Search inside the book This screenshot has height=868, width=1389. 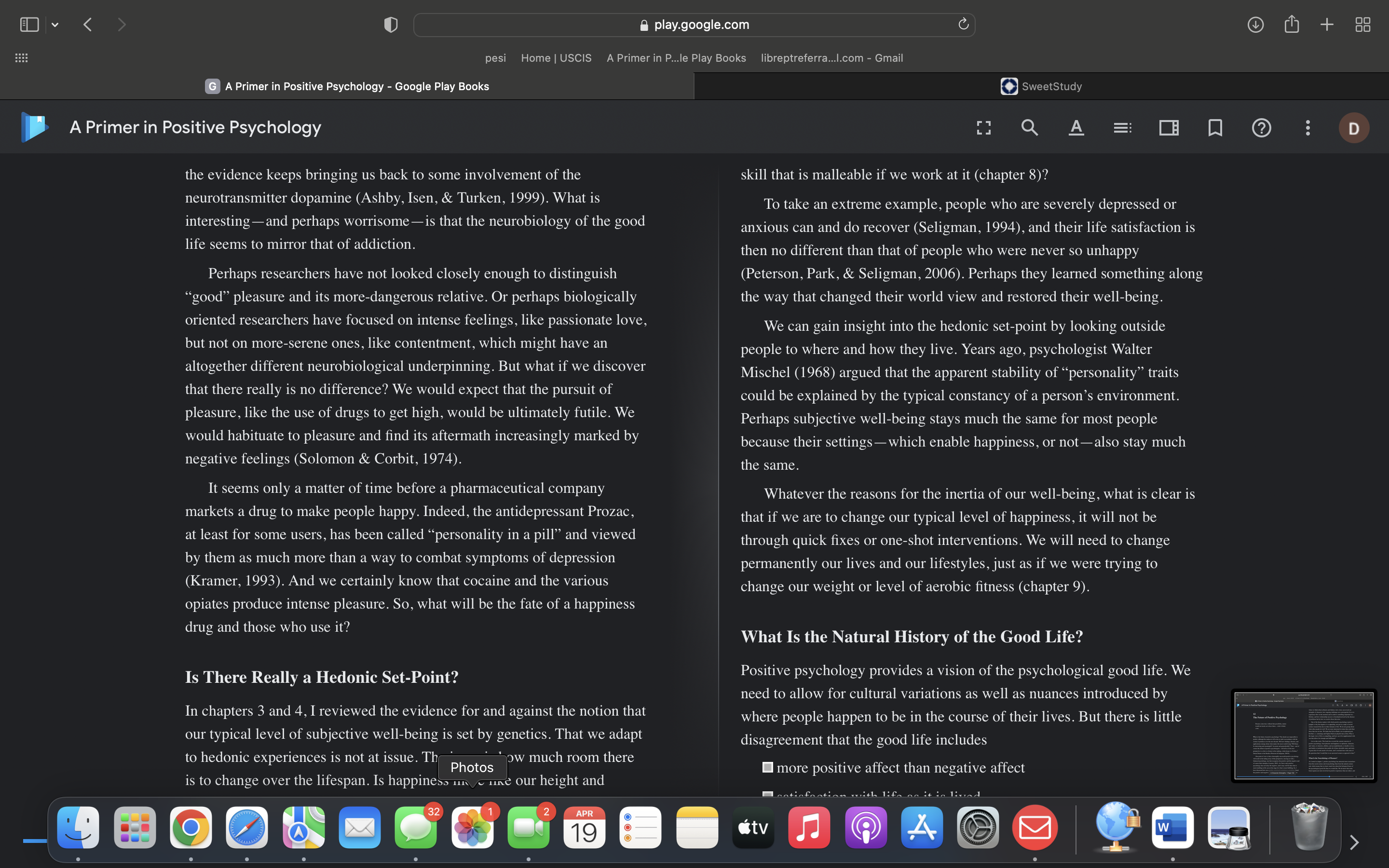click(x=1030, y=127)
